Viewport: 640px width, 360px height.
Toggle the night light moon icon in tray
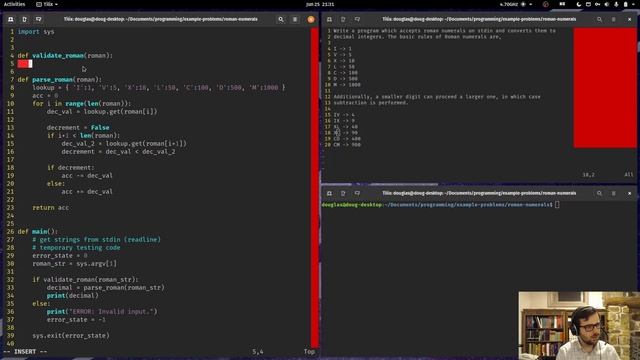click(x=579, y=4)
